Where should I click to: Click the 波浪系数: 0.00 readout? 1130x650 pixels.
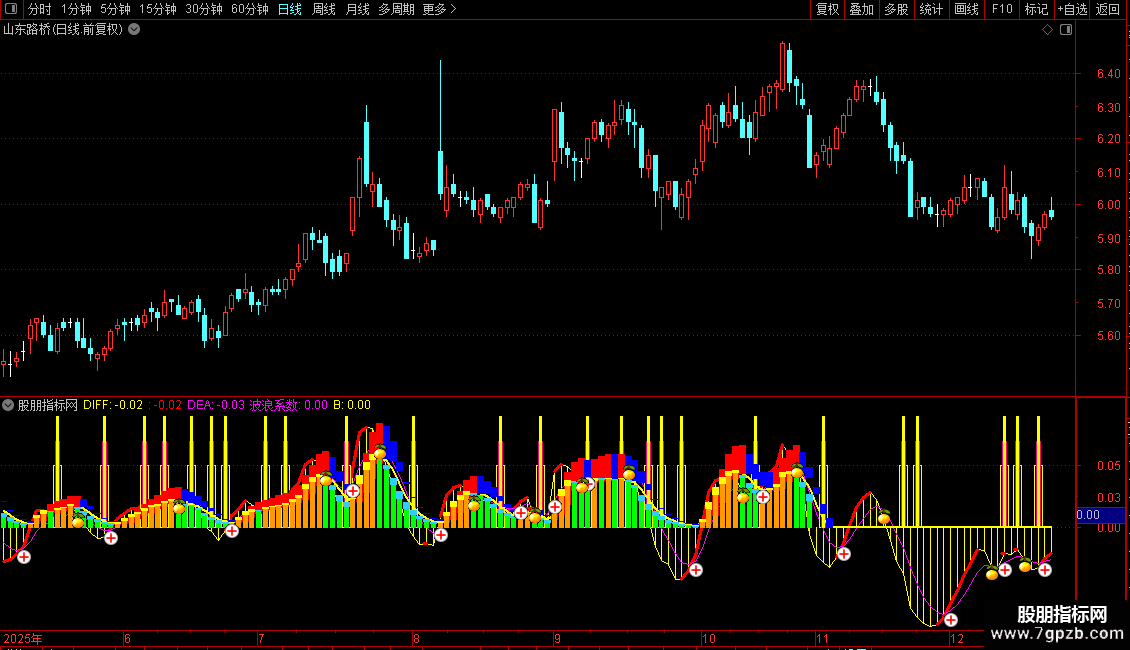pos(288,405)
